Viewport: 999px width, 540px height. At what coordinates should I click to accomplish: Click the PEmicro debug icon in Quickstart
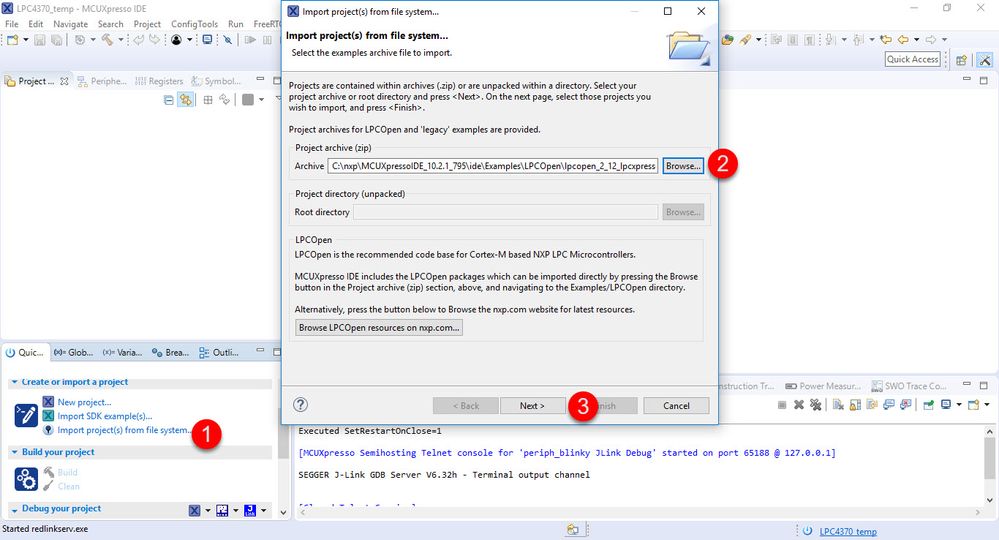pyautogui.click(x=222, y=510)
